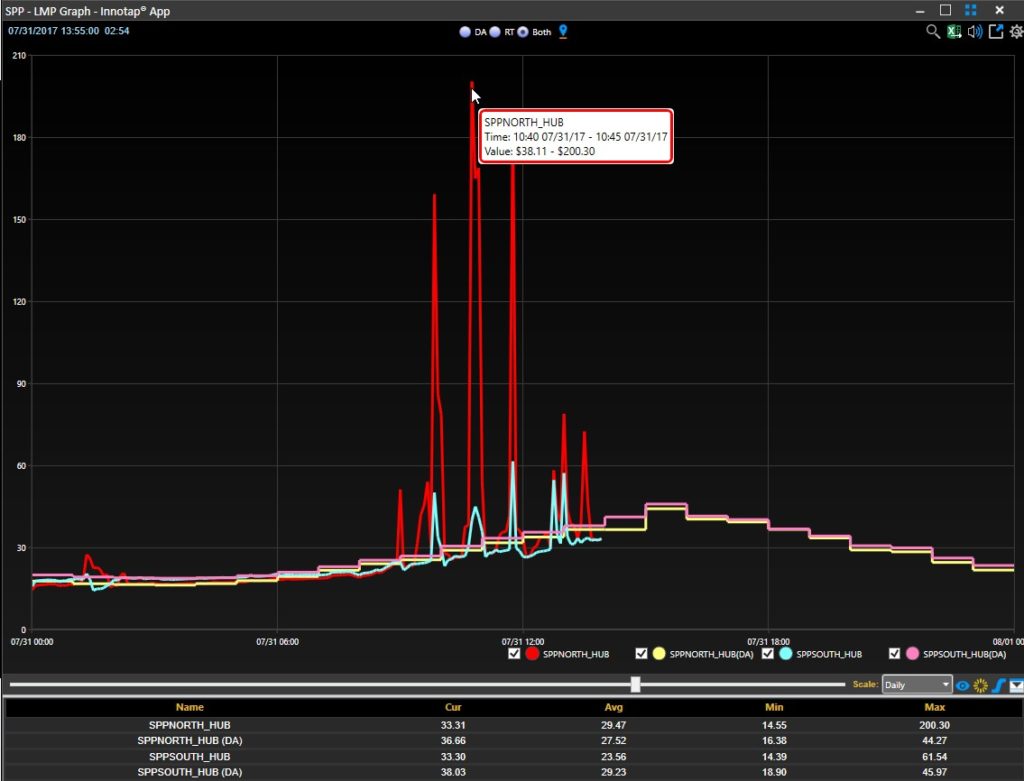Open the magnifier search tool
This screenshot has width=1024, height=781.
click(x=933, y=31)
